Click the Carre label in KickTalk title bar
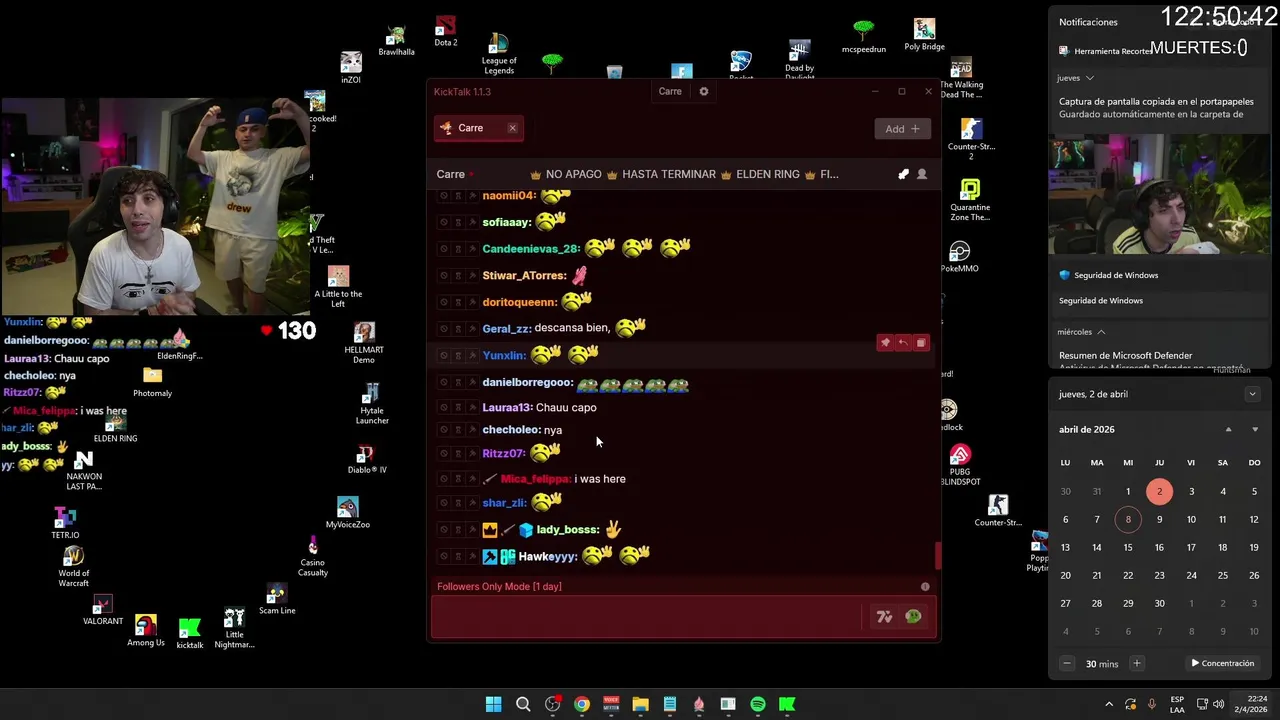Viewport: 1280px width, 720px height. 670,91
